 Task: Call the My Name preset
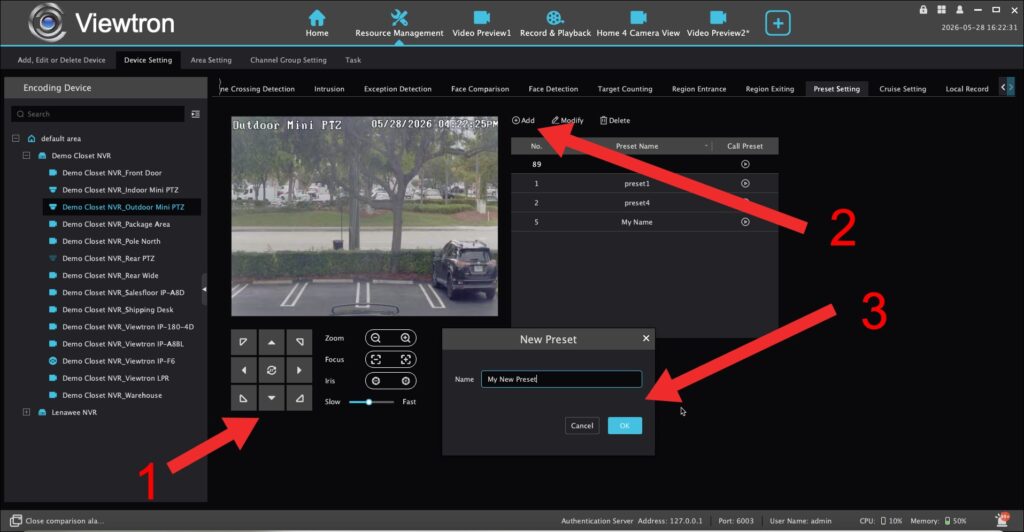[x=745, y=222]
